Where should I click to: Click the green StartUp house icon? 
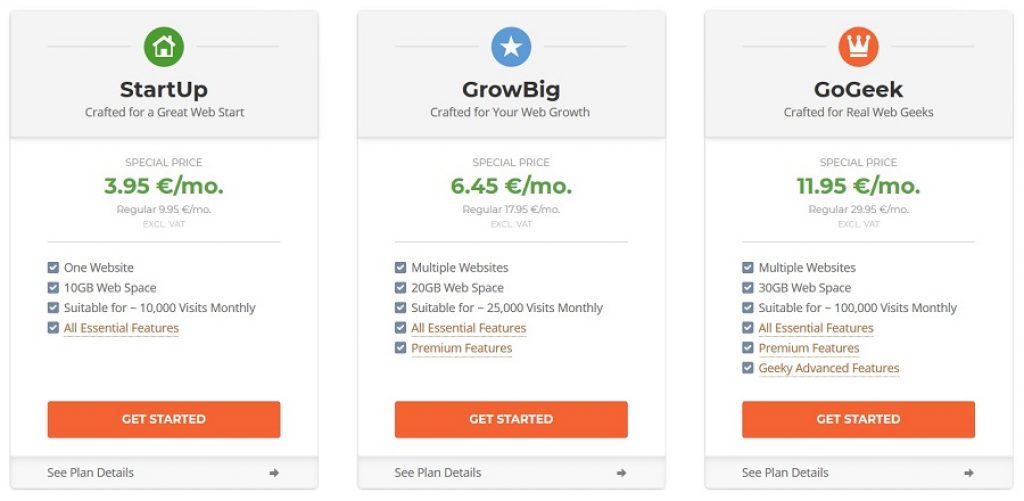click(x=164, y=46)
